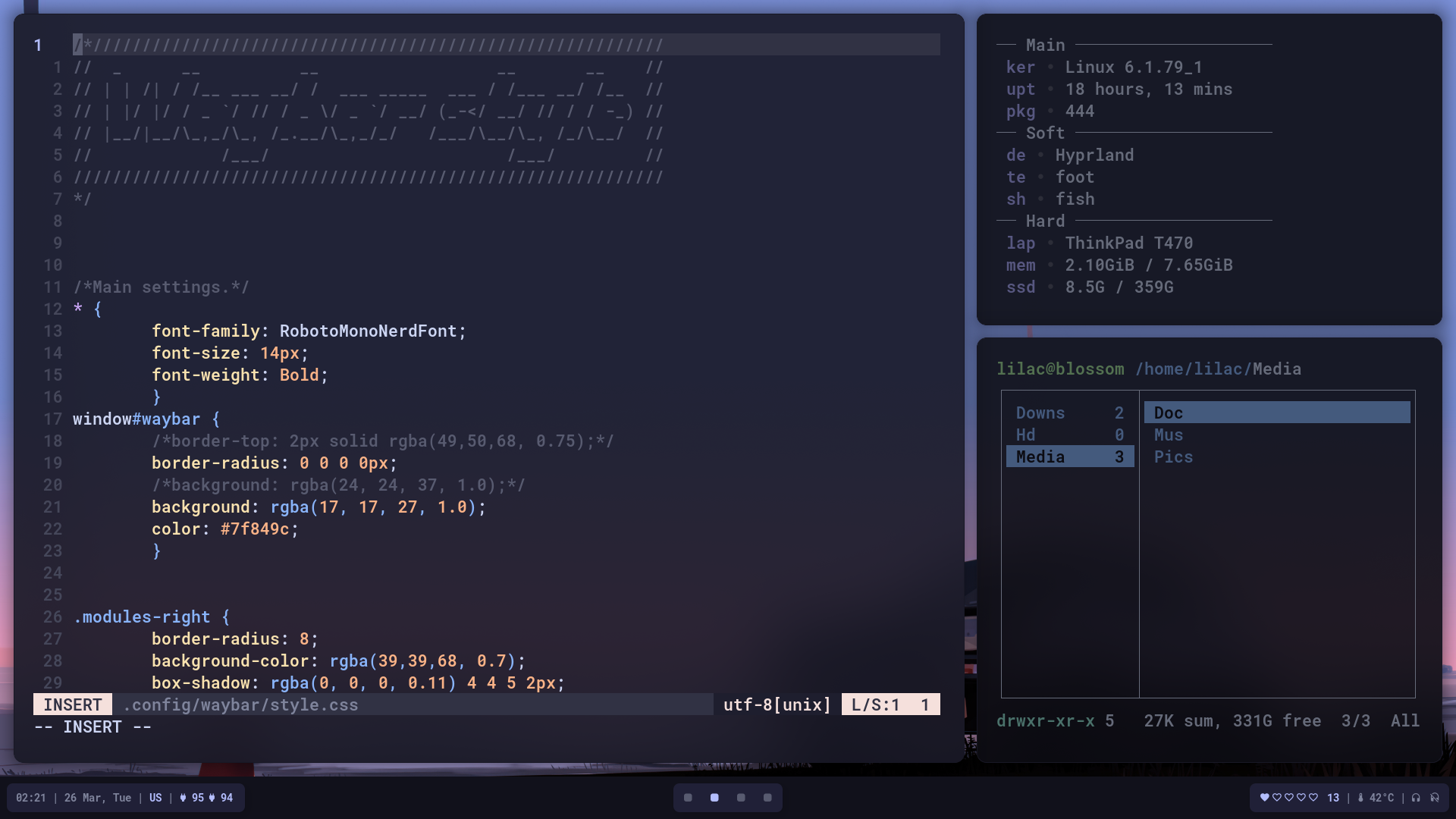The width and height of the screenshot is (1456, 819).
Task: Click the crossed-out headphones mute icon
Action: 1435,798
